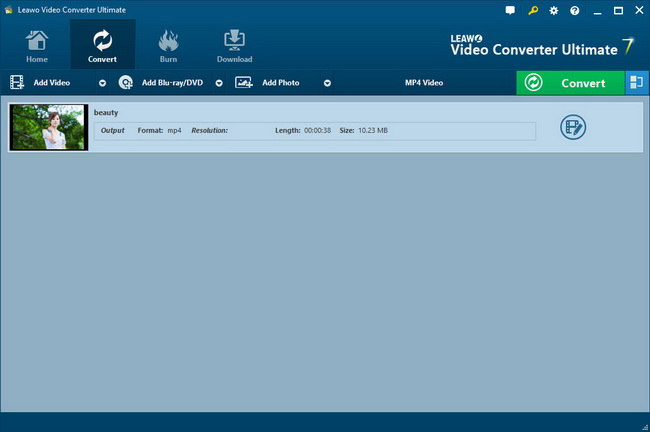
Task: Open the MP4 Video output profile
Action: tap(423, 83)
